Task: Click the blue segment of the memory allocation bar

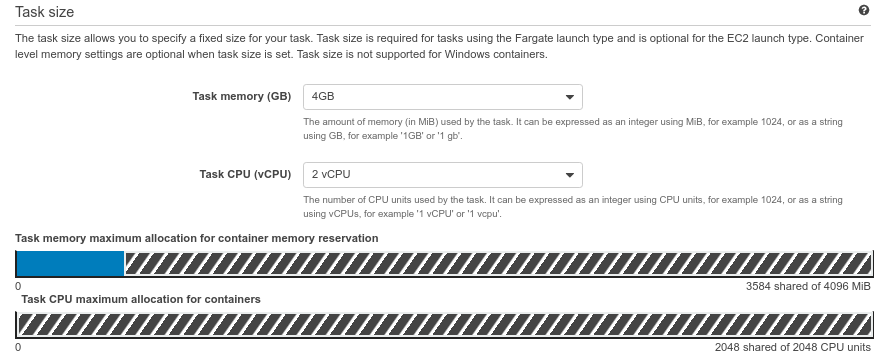Action: pyautogui.click(x=70, y=264)
